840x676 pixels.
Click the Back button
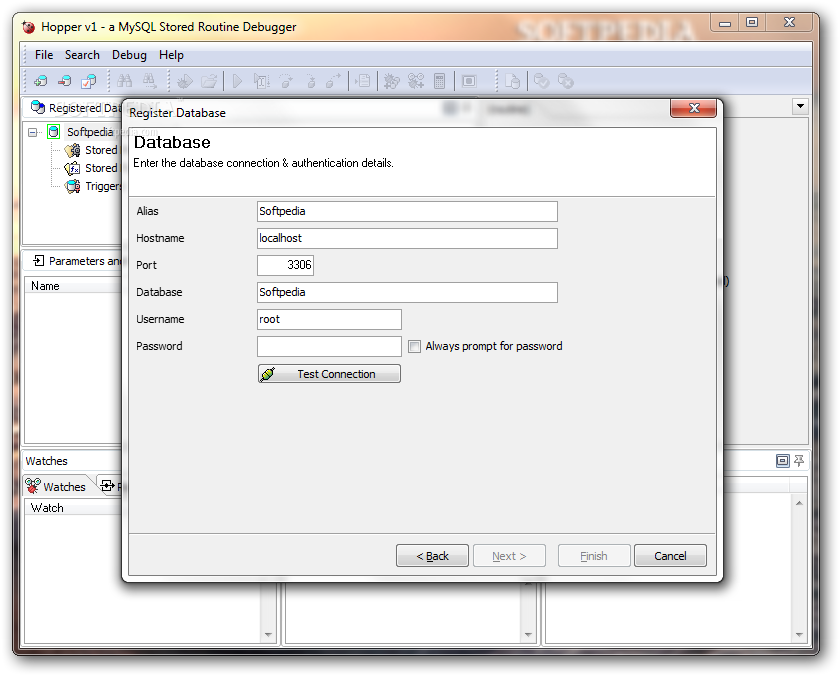pos(432,556)
